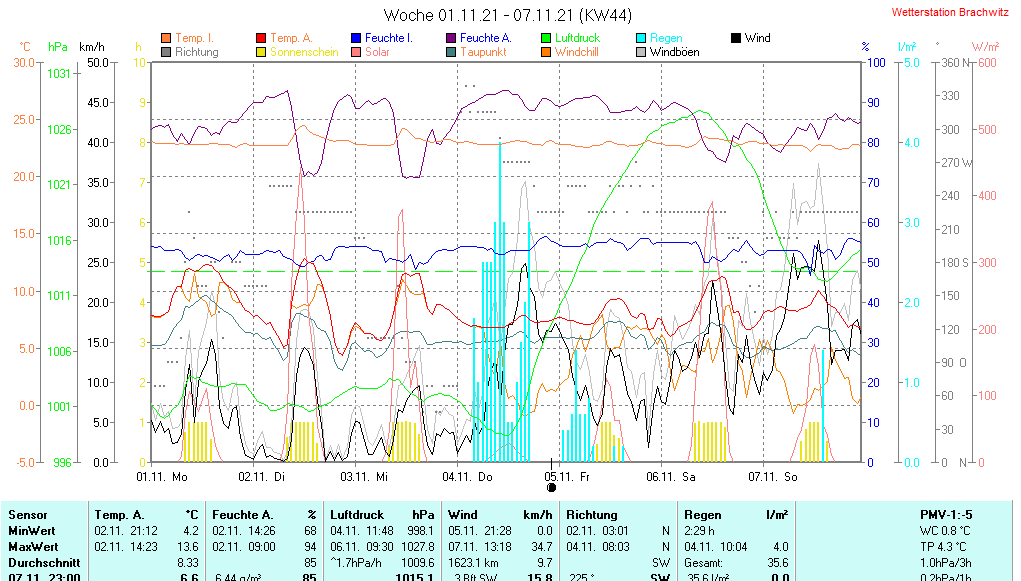Click the Windchill legend label
The image size is (1021, 581).
coord(577,52)
